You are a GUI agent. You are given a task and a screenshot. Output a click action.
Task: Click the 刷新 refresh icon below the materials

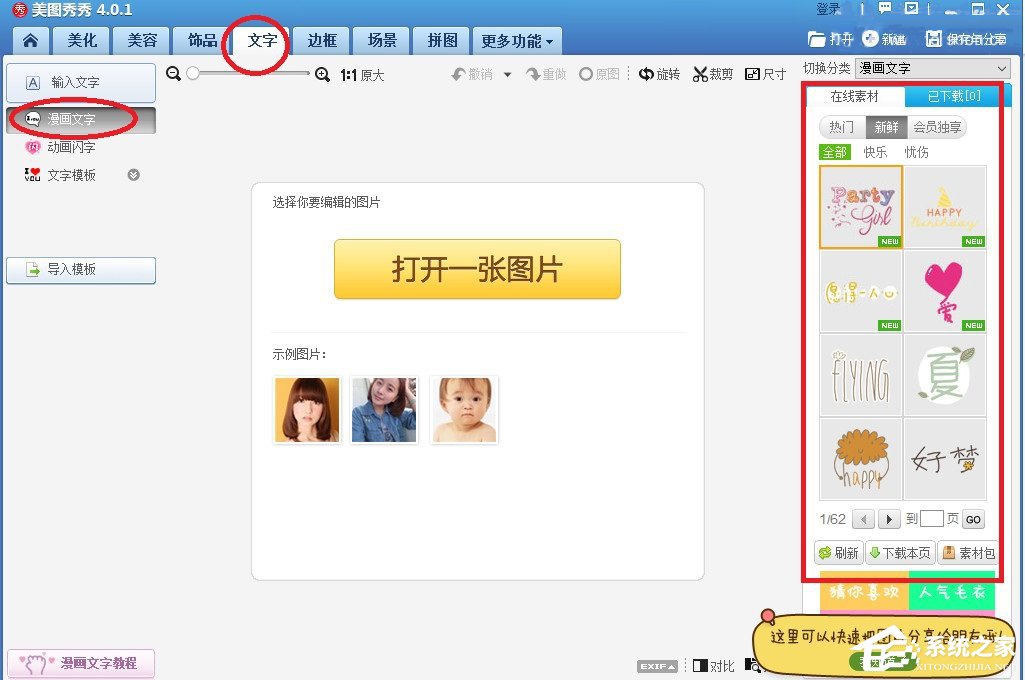pos(838,552)
